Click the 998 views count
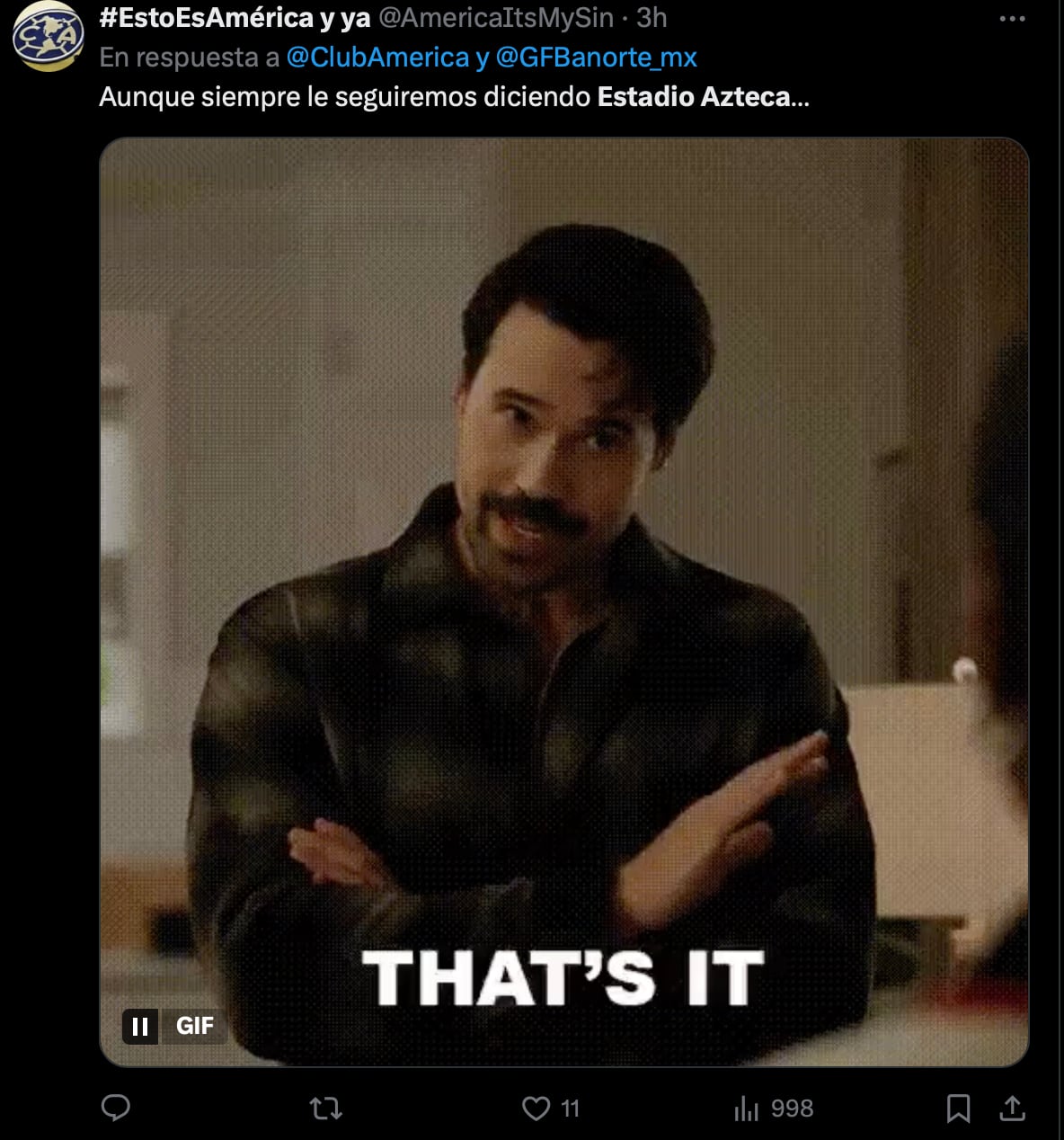Screen dimensions: 1064x1140 point(792,1109)
